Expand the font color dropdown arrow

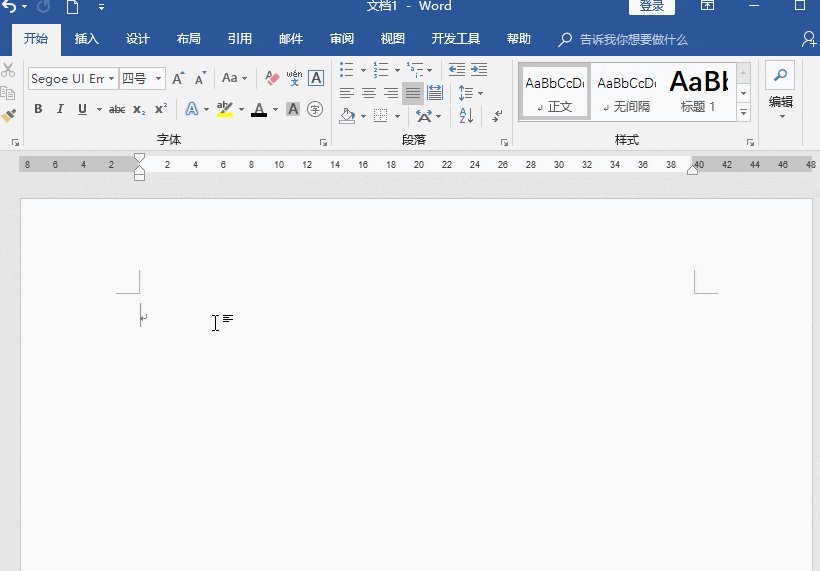click(x=276, y=109)
